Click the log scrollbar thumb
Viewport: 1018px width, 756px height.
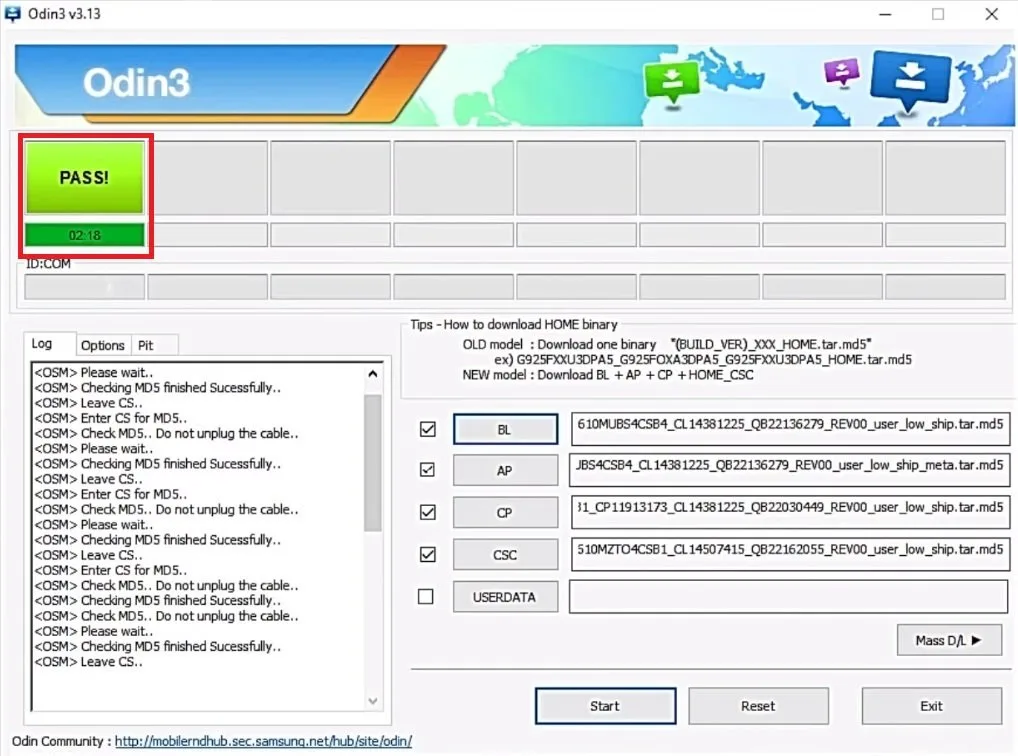coord(373,462)
